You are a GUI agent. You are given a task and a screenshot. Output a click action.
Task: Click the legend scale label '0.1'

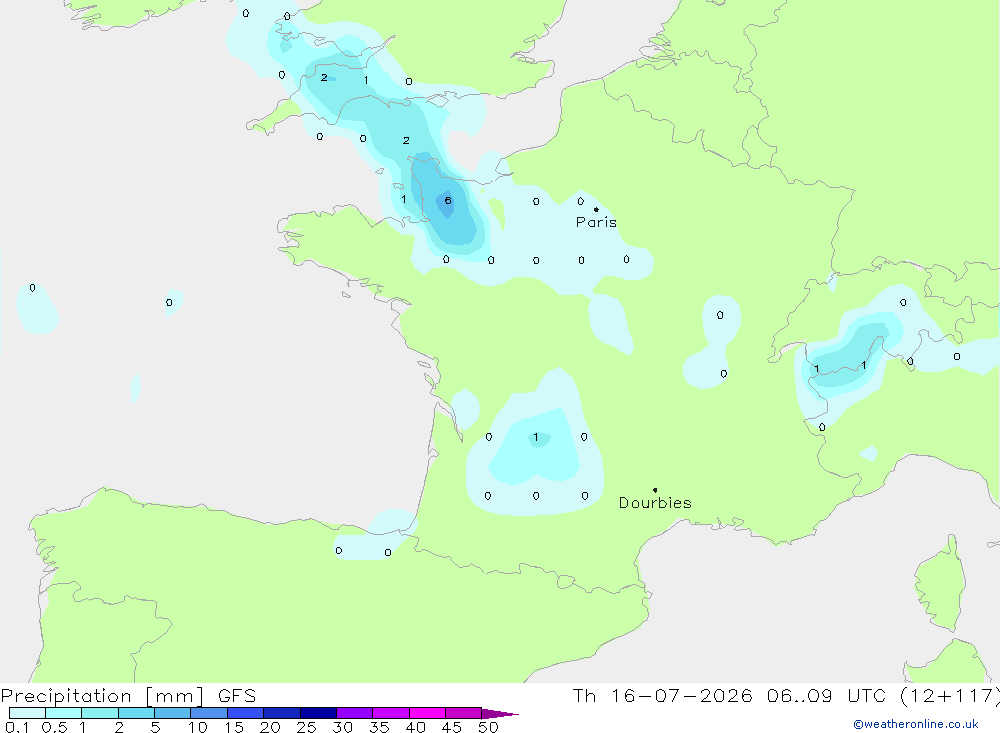tap(17, 727)
